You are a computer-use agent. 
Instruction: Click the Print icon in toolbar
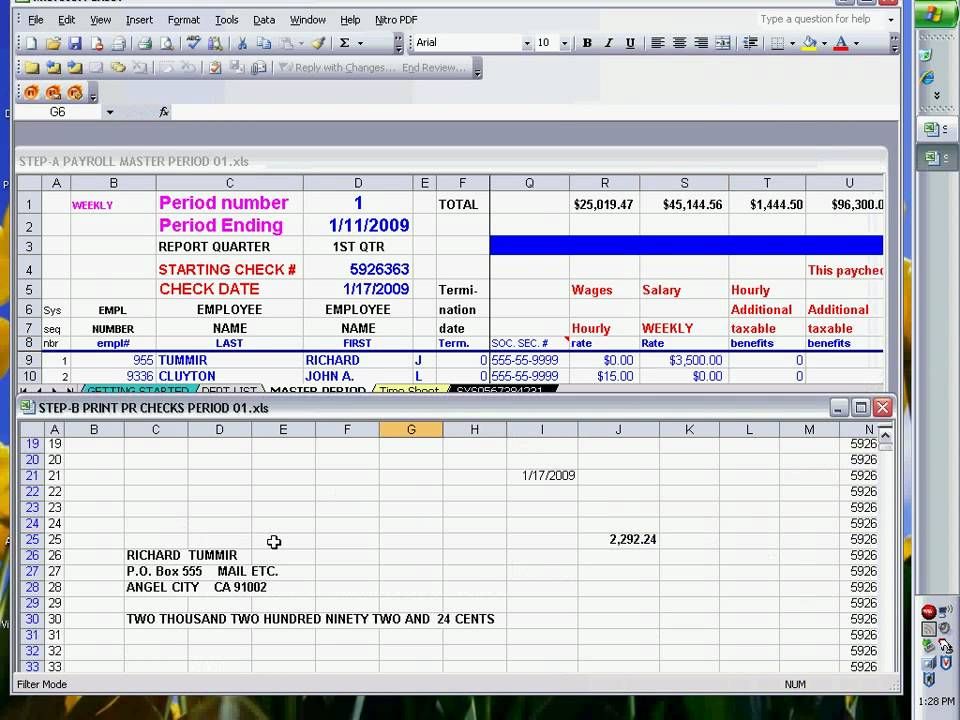pos(144,43)
